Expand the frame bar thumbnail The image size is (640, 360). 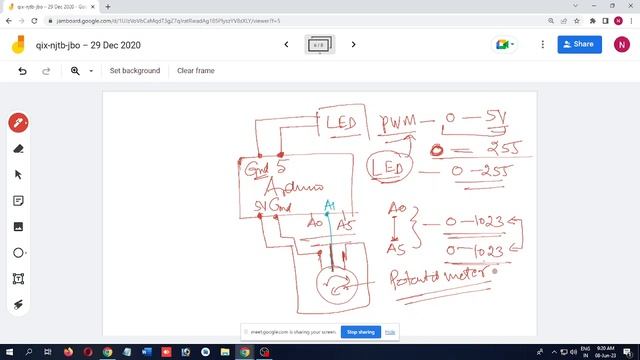click(320, 44)
